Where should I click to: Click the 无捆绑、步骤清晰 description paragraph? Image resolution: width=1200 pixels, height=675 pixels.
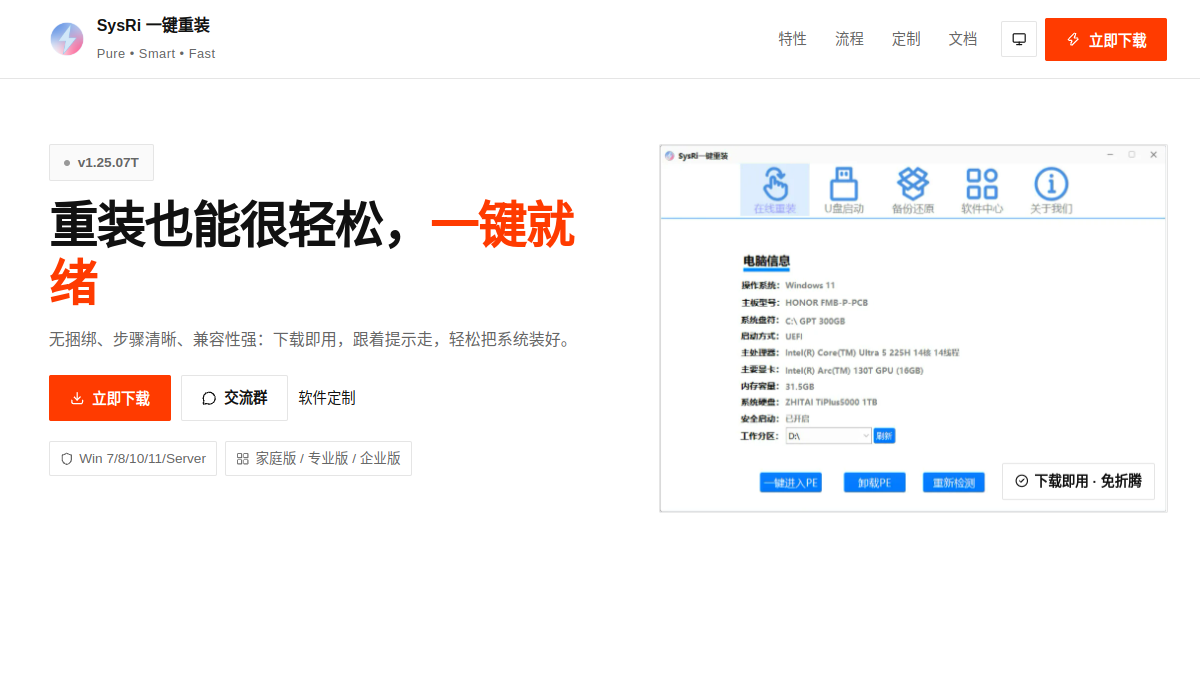(x=313, y=340)
